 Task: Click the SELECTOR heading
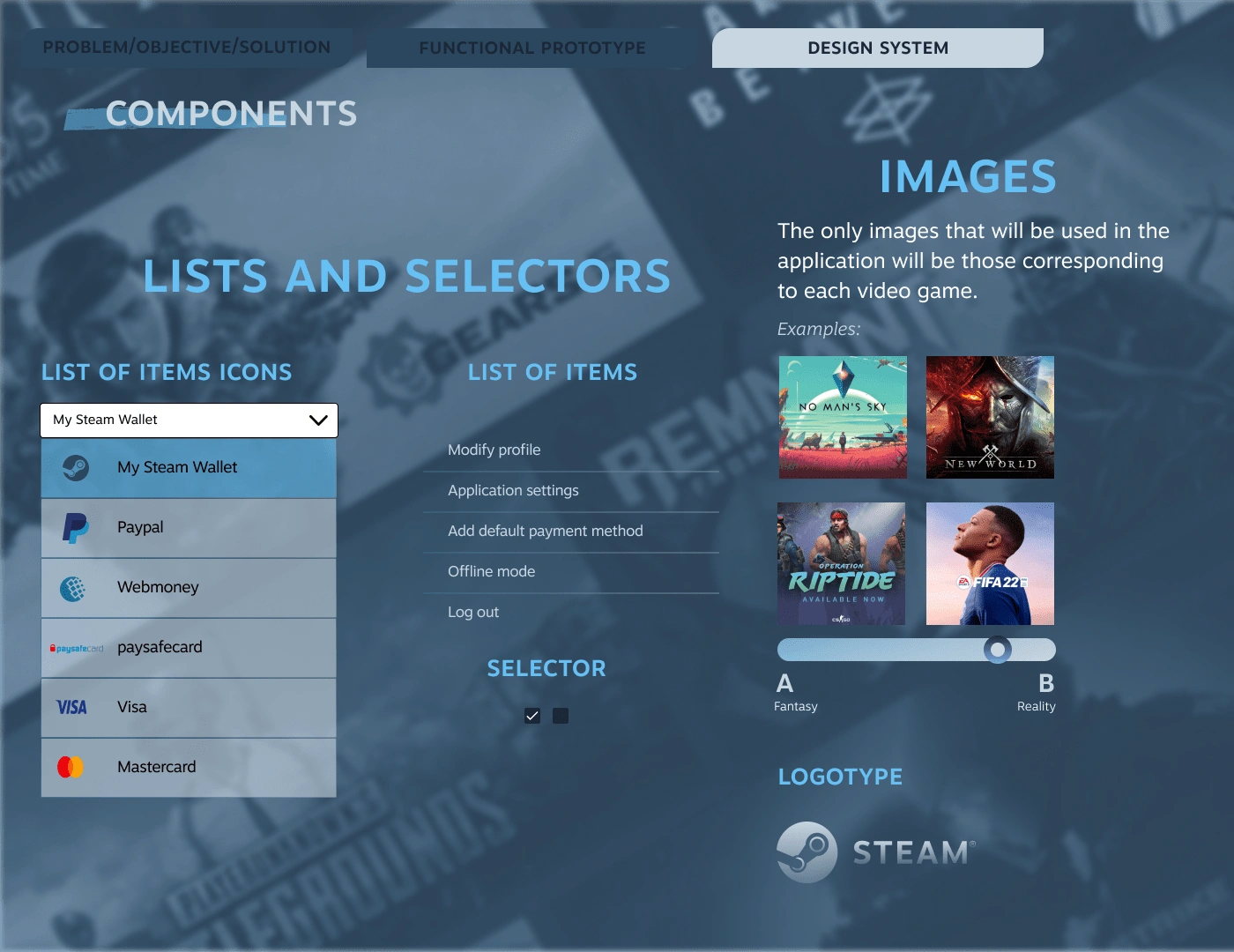pyautogui.click(x=546, y=668)
